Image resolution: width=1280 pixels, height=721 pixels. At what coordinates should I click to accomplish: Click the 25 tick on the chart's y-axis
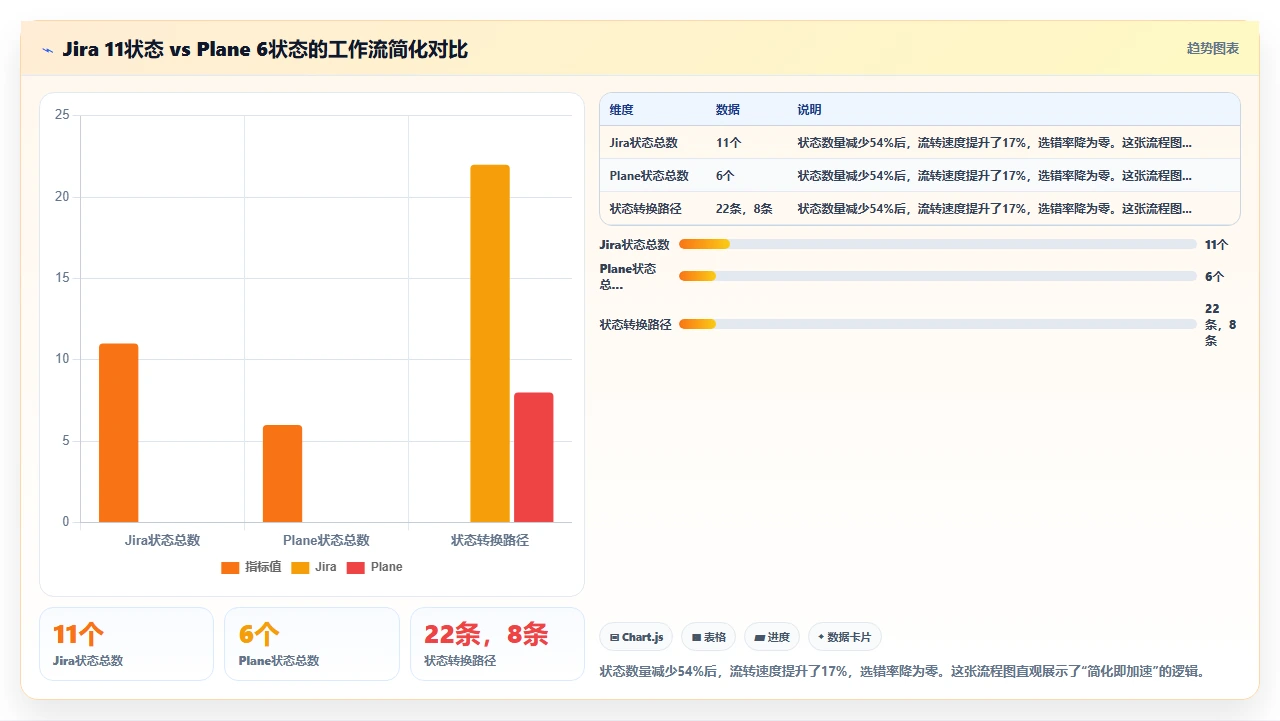[x=62, y=115]
